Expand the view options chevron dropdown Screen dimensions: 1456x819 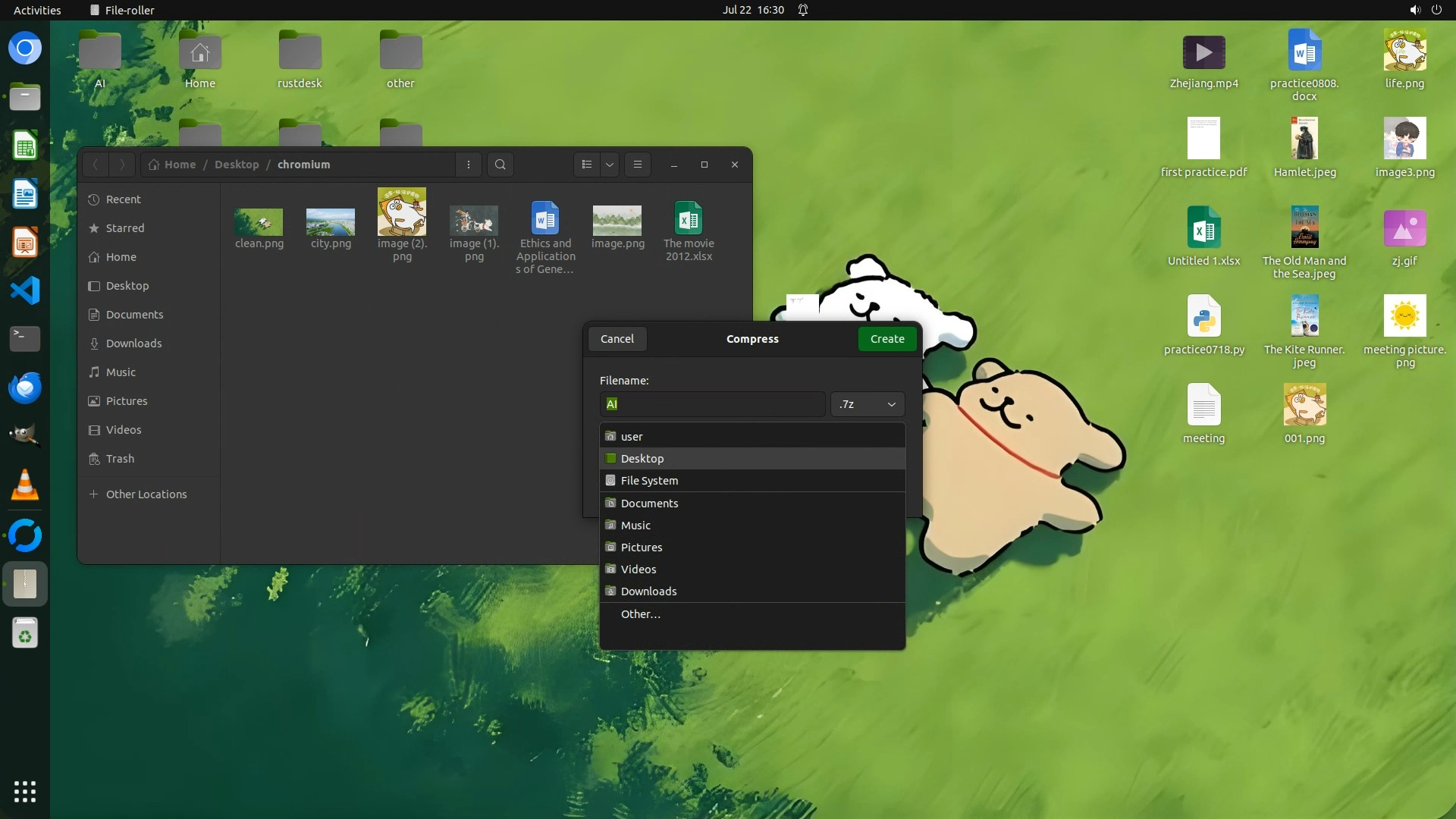pos(609,165)
